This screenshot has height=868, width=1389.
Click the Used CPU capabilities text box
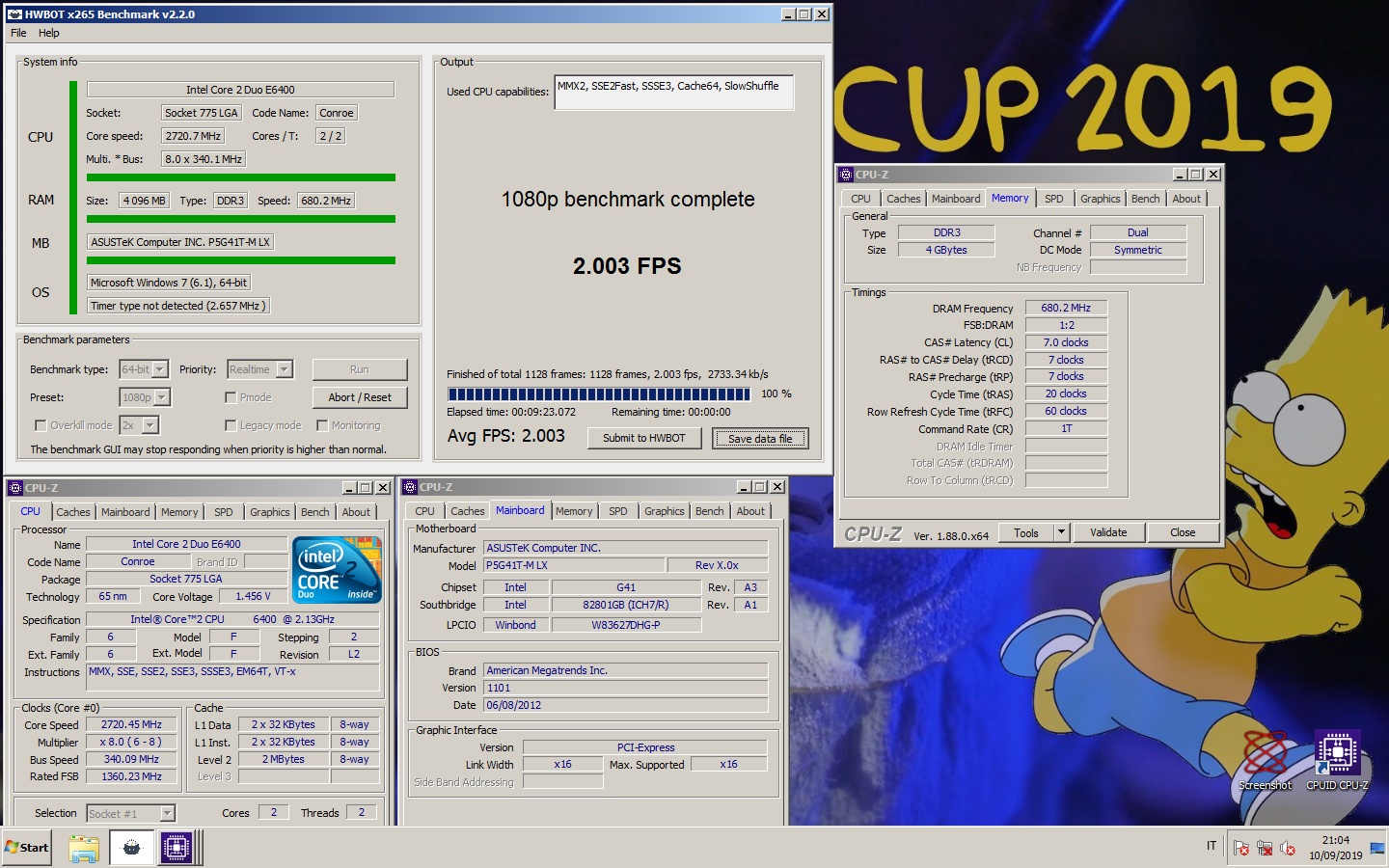673,93
